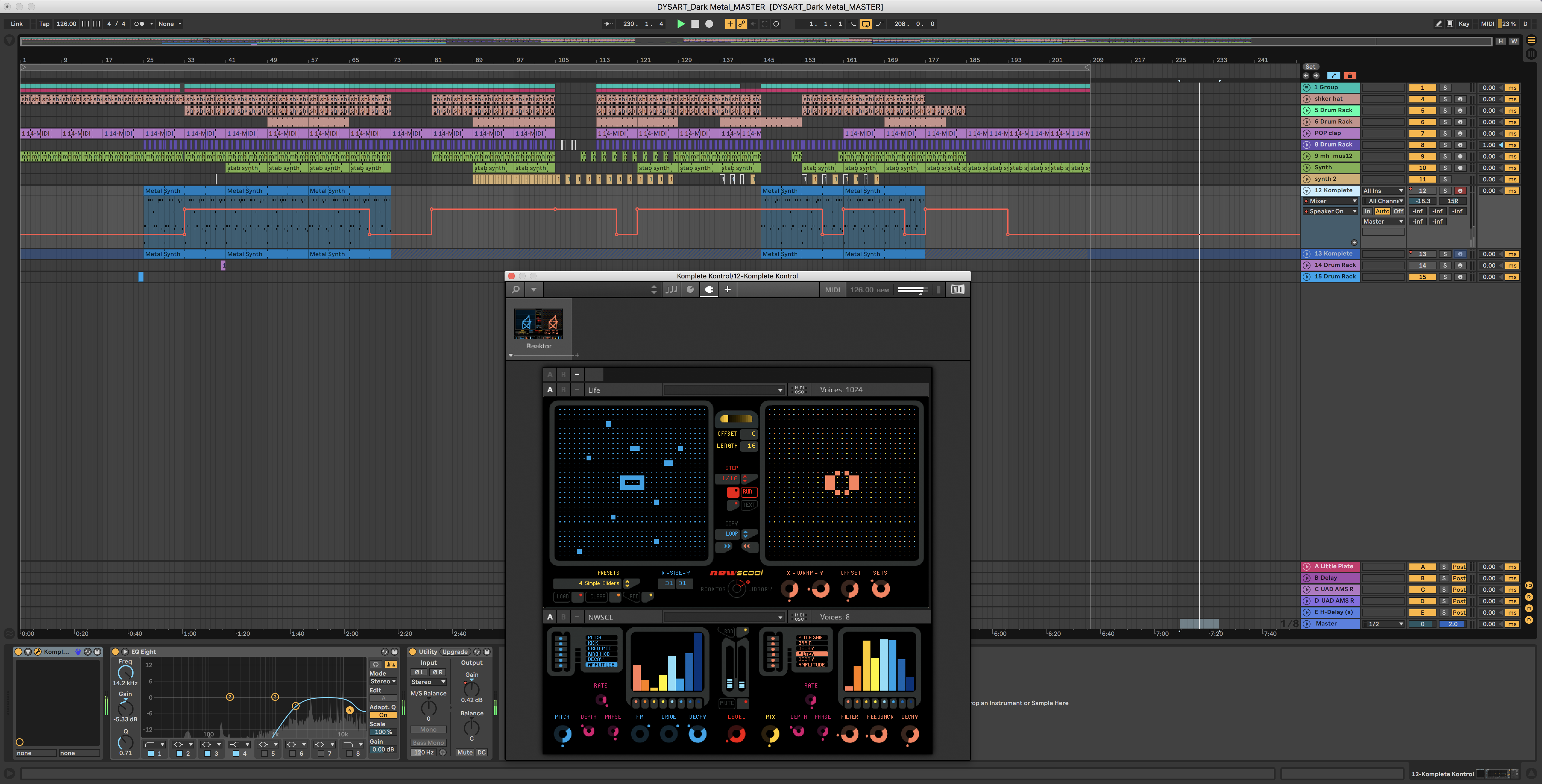Open Komplete Kontrol search magnifier

pos(515,290)
